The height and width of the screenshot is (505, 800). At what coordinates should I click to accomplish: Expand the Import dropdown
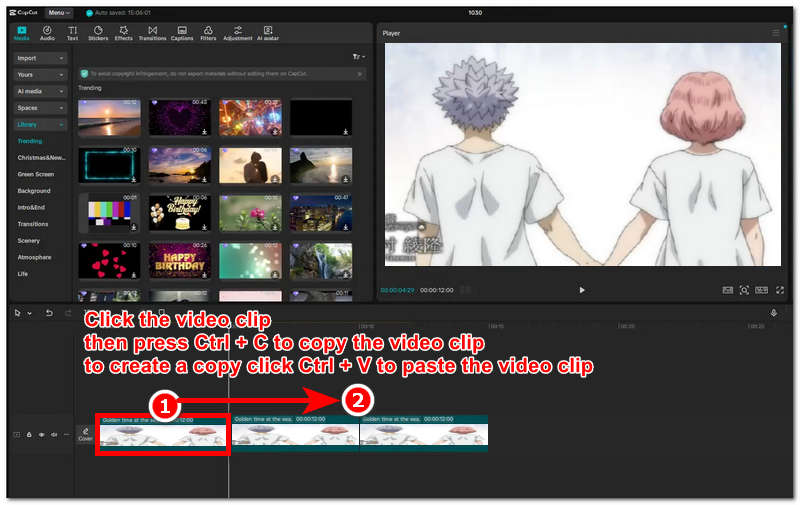coord(41,58)
